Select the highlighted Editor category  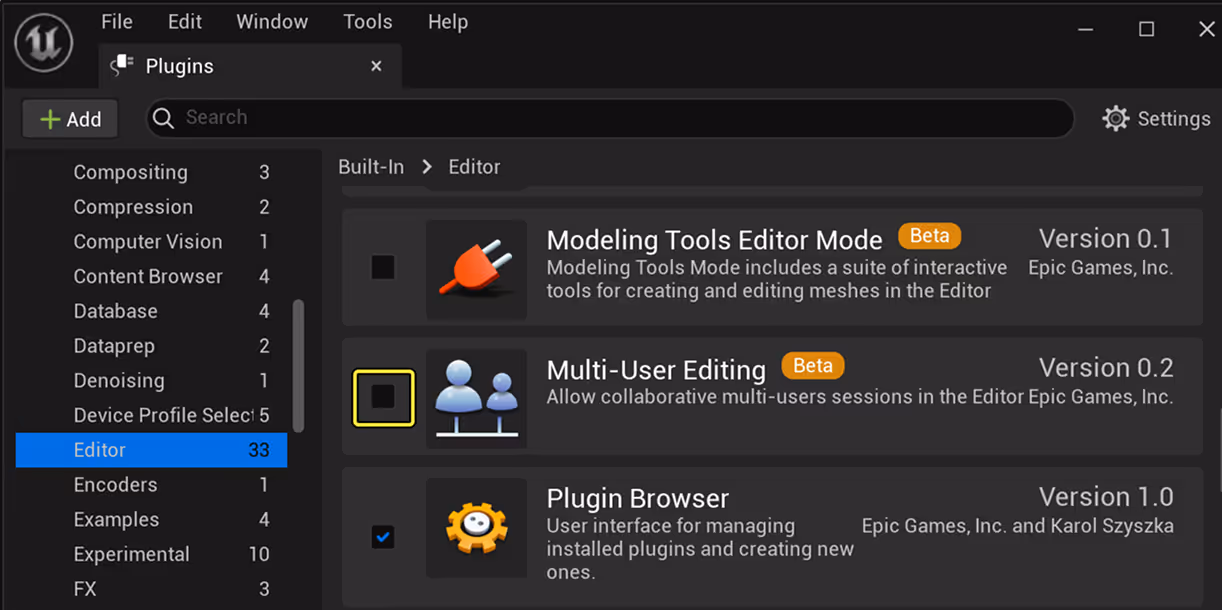point(151,450)
